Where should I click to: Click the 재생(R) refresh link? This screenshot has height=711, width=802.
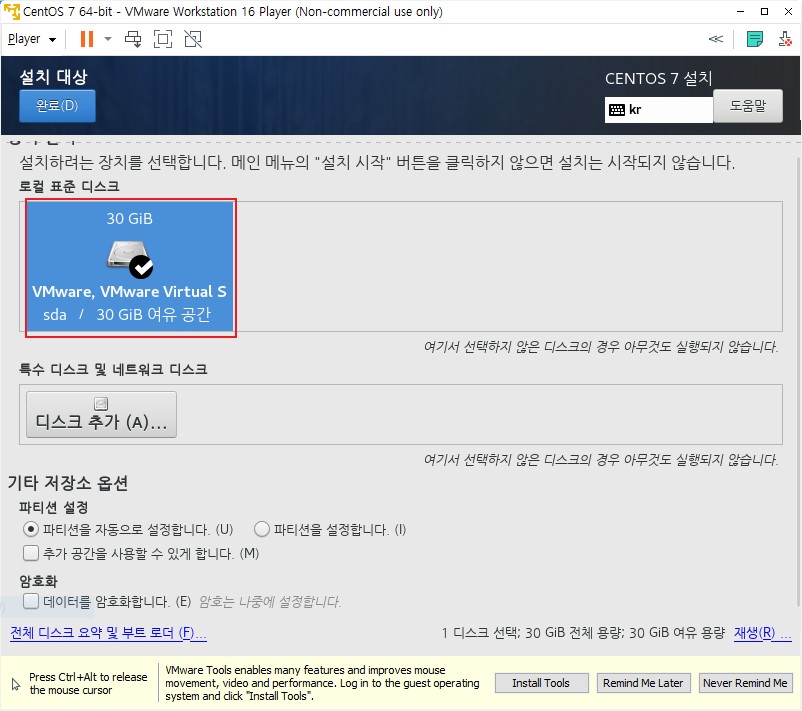click(762, 633)
